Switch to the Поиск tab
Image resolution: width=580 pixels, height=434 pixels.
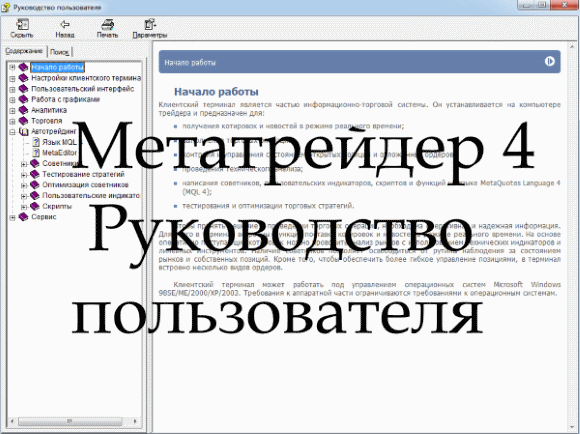click(60, 52)
